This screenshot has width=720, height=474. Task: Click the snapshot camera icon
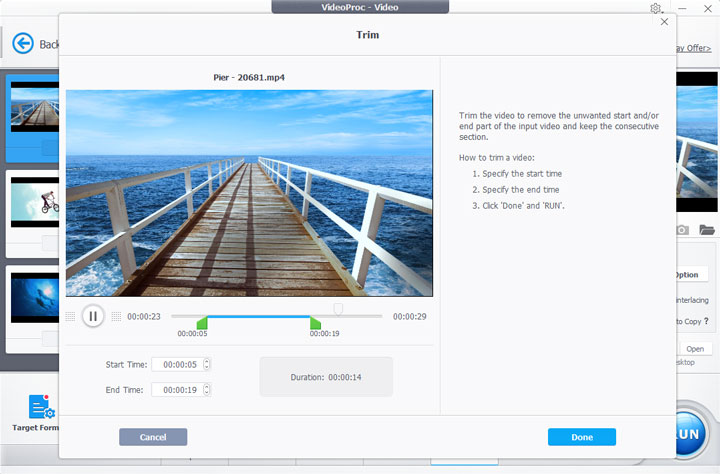tap(682, 230)
